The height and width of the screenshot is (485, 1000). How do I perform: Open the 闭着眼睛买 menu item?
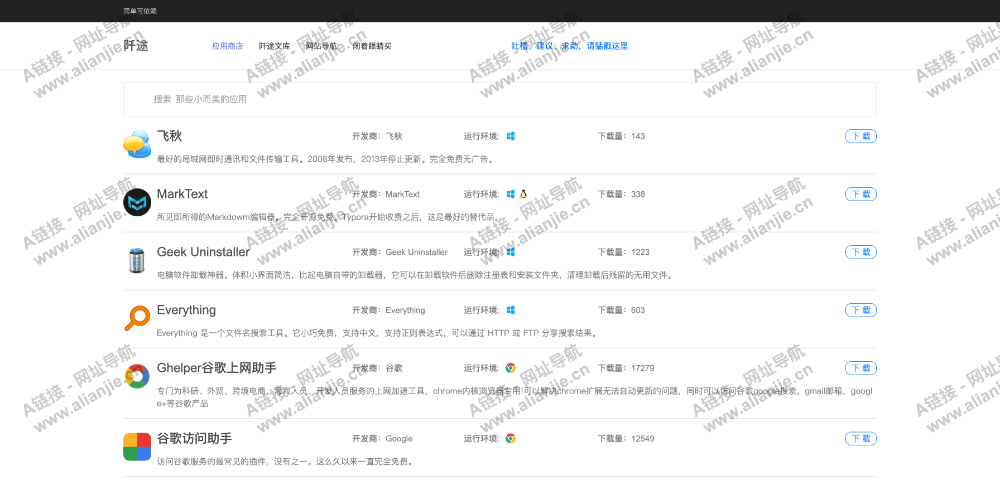click(372, 46)
